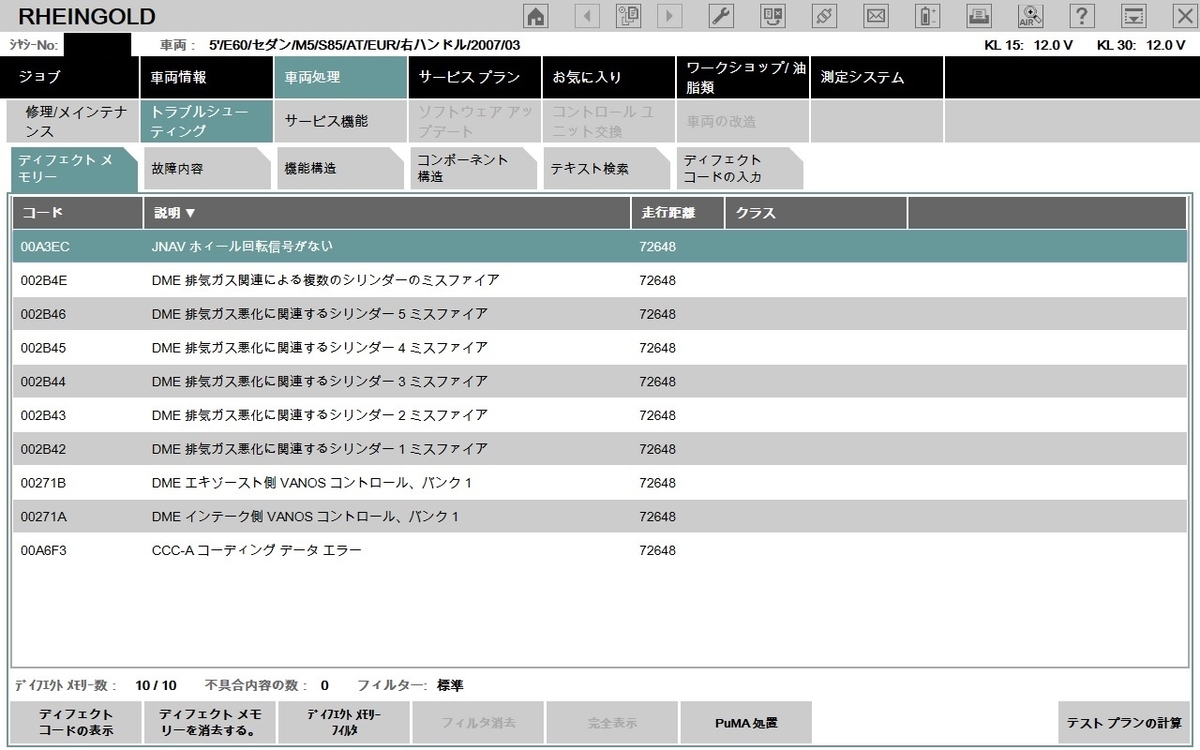1200x750 pixels.
Task: Click ディフェクト メモリー フィルタ button
Action: coord(343,723)
